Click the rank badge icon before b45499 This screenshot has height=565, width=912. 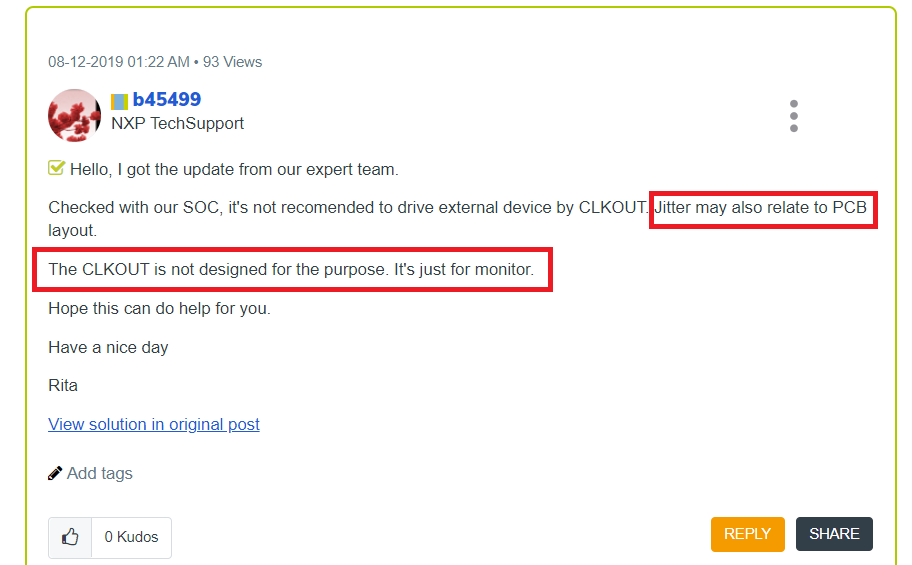[x=119, y=100]
